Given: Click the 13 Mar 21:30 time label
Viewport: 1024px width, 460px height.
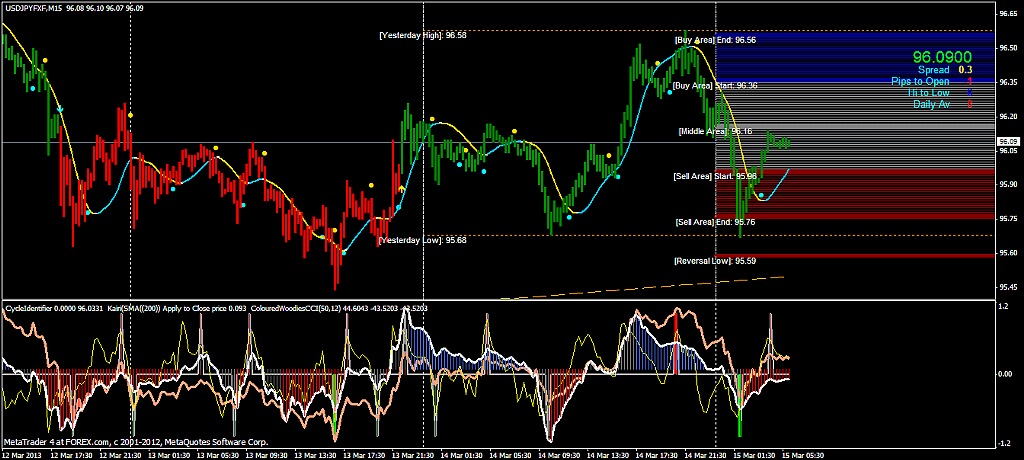Looking at the screenshot, I should [413, 455].
